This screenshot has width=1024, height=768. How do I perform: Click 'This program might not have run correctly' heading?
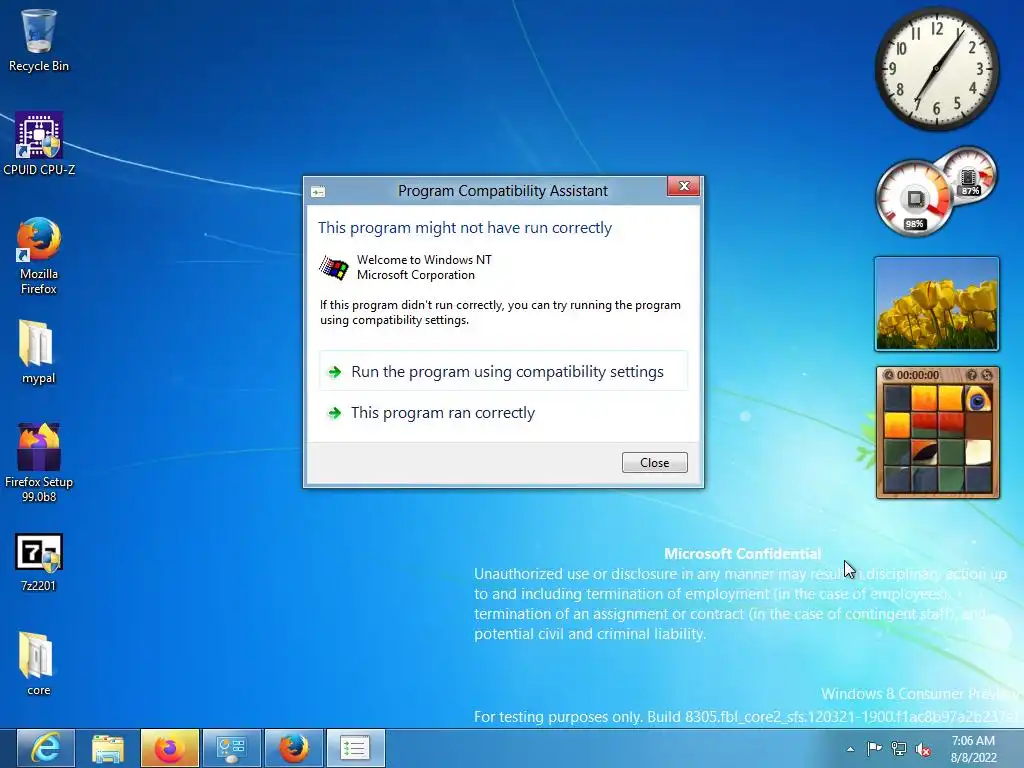465,228
